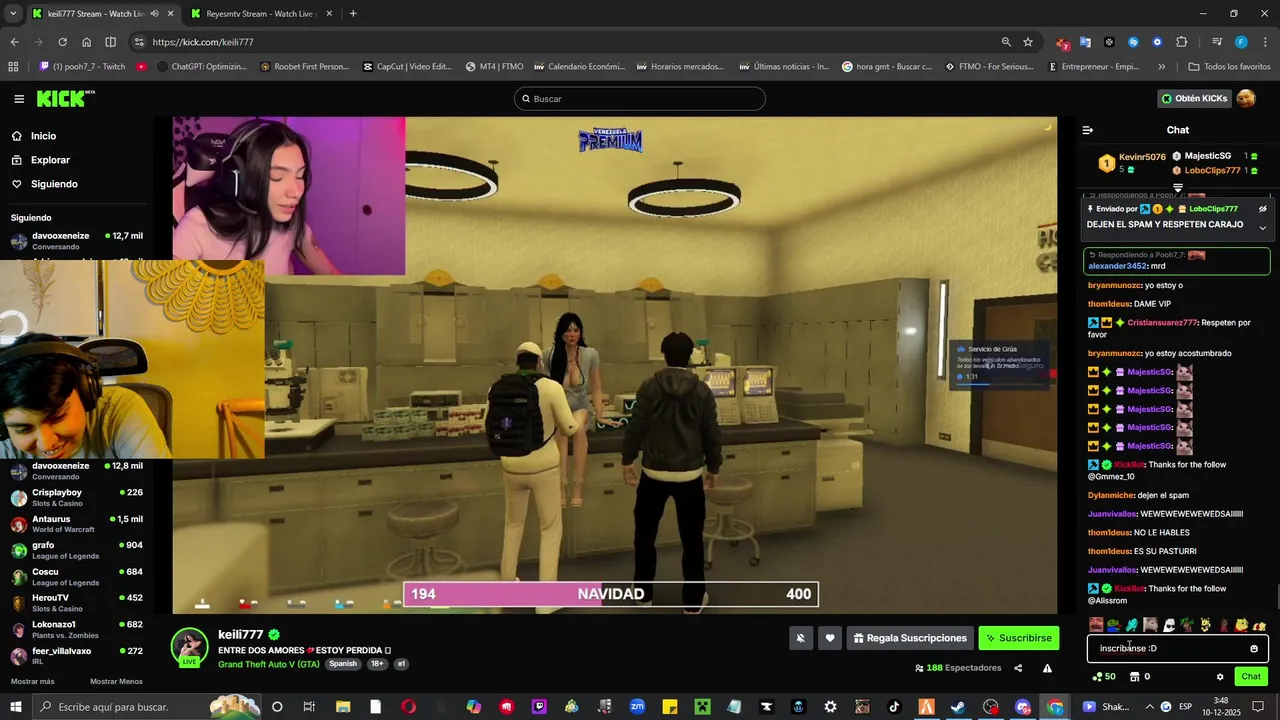The height and width of the screenshot is (720, 1280).
Task: Bookmark this page with the star
Action: 1028,42
